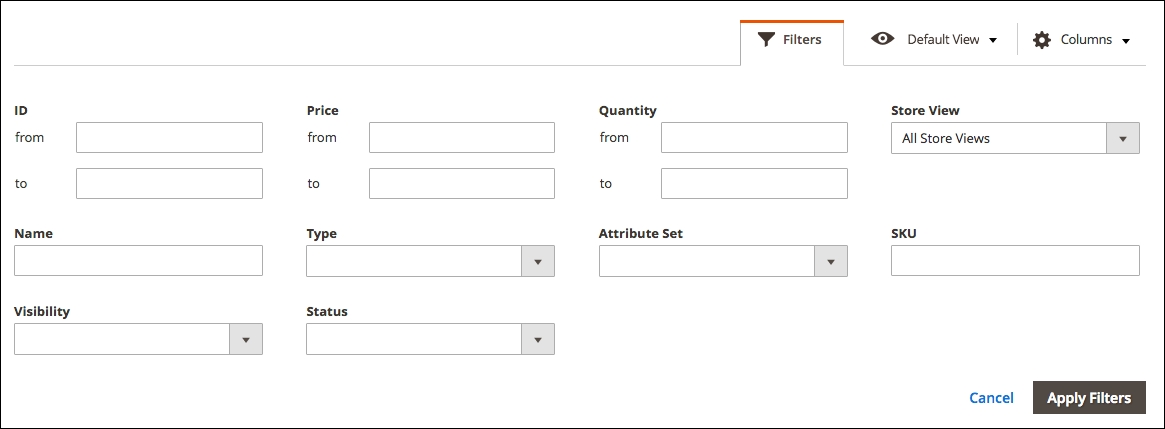This screenshot has height=429, width=1165.
Task: Open the Default View dropdown
Action: (x=934, y=39)
